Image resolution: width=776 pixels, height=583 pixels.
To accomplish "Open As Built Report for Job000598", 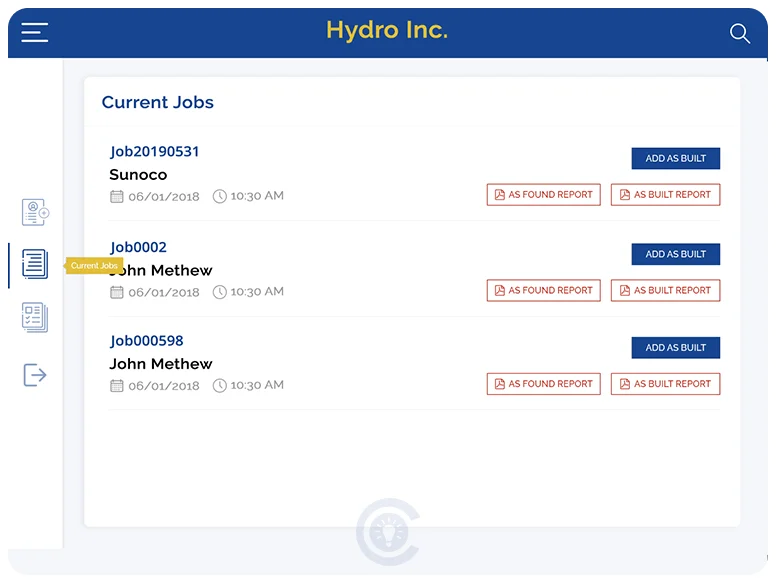I will click(x=665, y=384).
